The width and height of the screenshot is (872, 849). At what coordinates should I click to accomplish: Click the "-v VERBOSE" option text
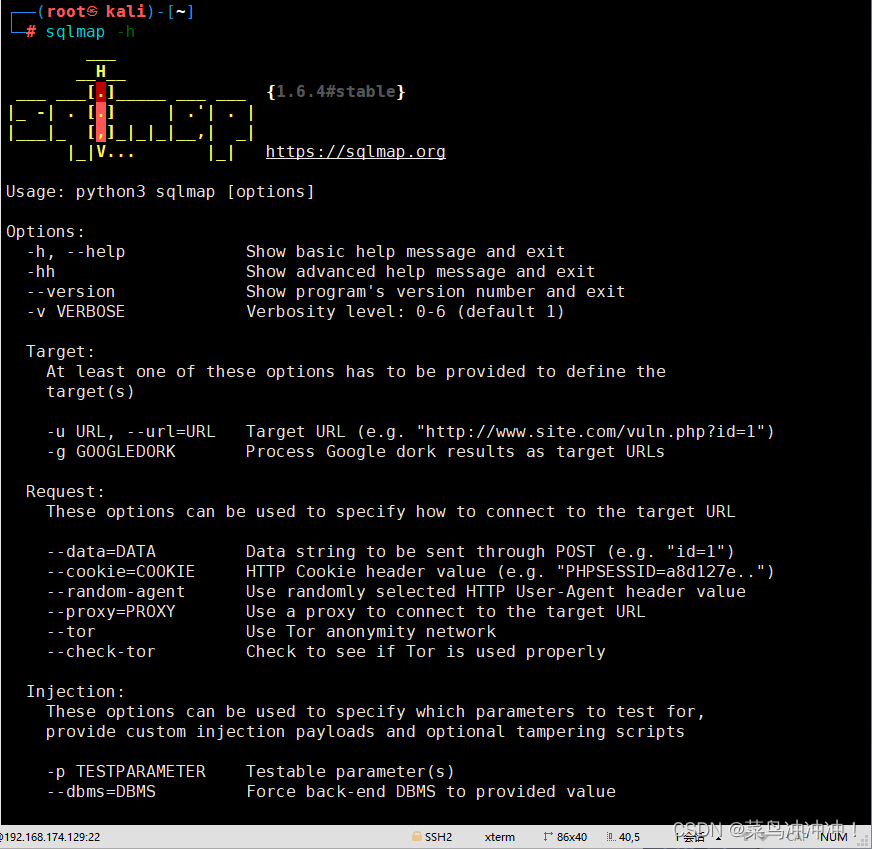tap(76, 312)
